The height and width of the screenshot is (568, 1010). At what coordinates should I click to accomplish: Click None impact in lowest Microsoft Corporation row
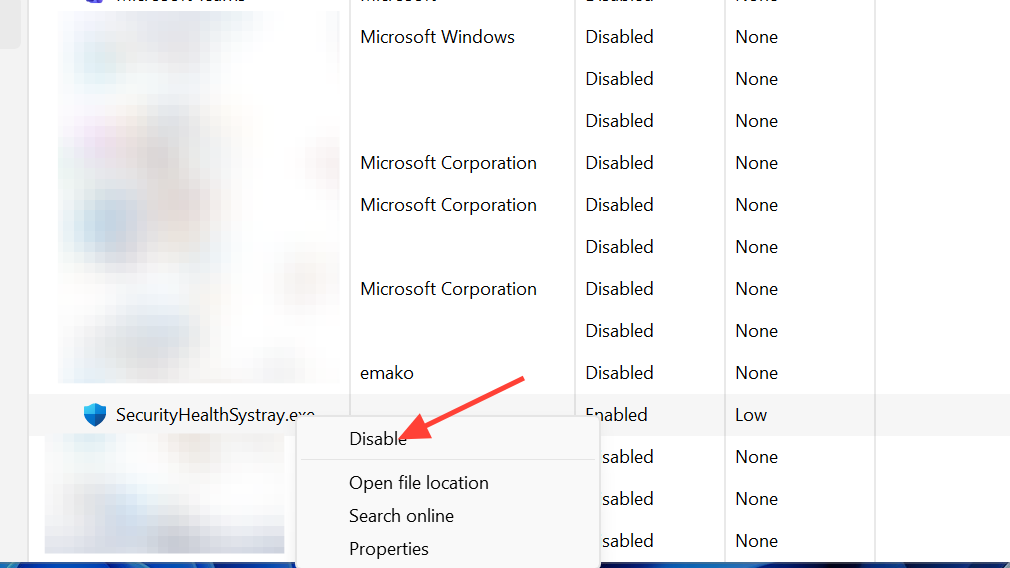coord(756,289)
